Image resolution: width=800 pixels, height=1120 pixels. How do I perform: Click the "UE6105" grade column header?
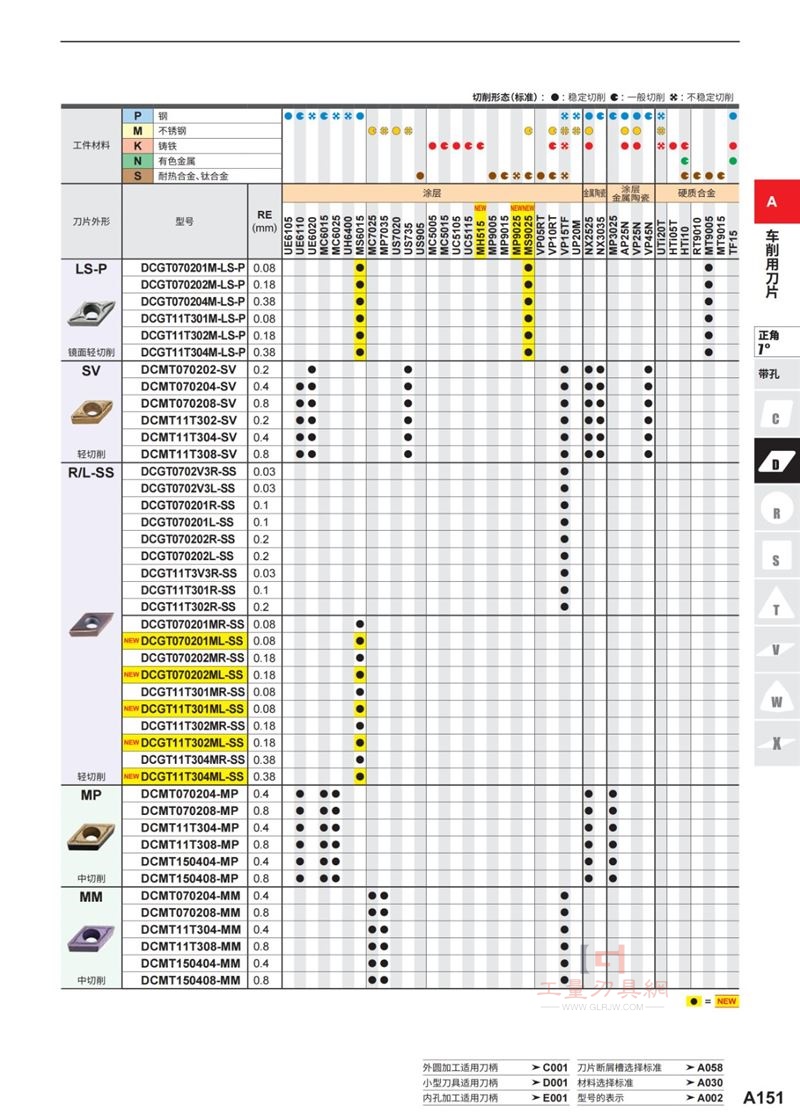[x=289, y=236]
